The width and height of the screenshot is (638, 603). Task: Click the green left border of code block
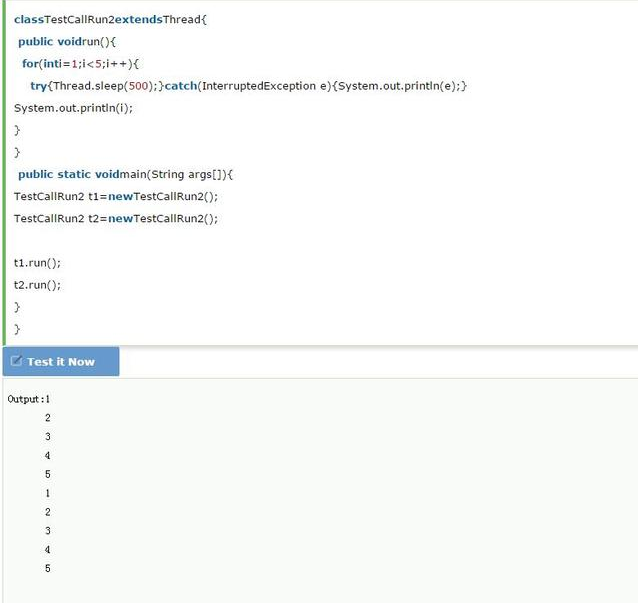click(x=5, y=170)
